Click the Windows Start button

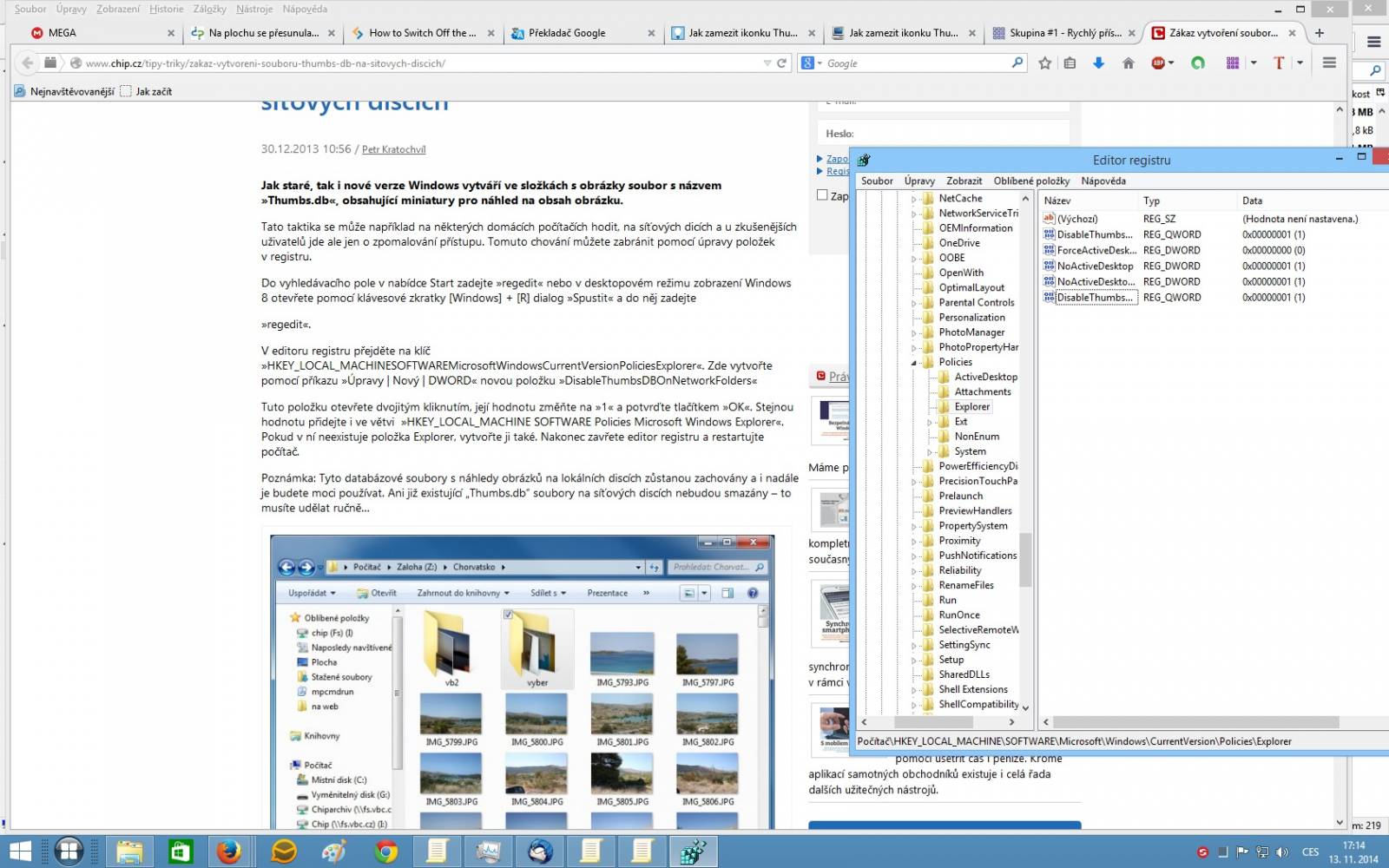click(x=19, y=852)
